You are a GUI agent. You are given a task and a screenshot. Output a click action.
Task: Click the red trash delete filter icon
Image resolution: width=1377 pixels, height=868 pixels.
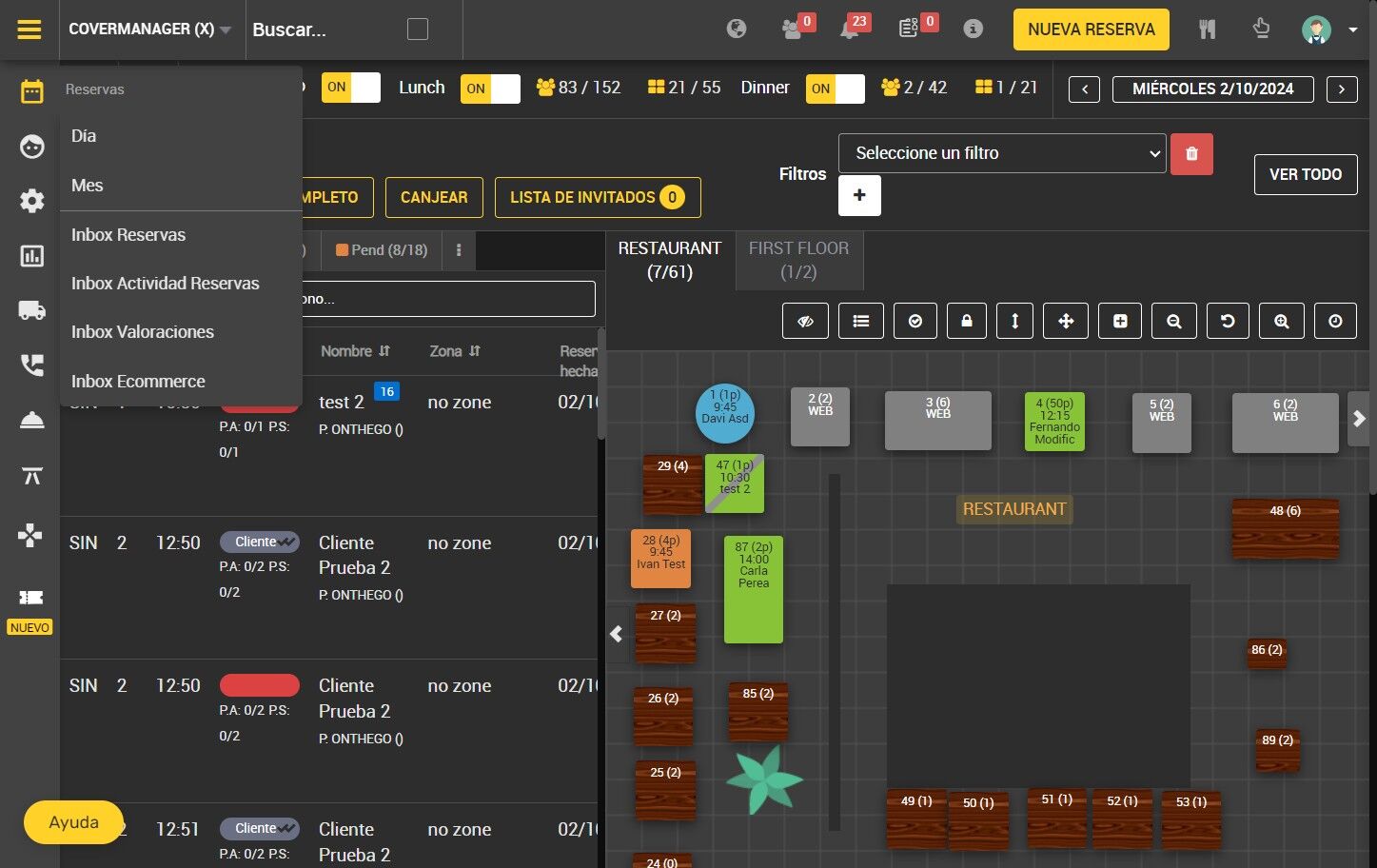click(x=1191, y=153)
